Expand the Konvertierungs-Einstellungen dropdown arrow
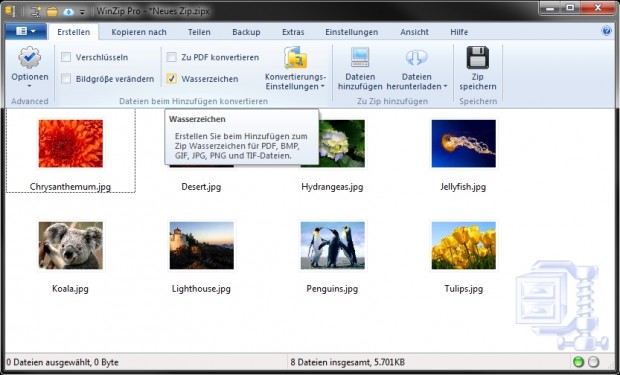Screen dimensions: 620x375 pyautogui.click(x=323, y=87)
